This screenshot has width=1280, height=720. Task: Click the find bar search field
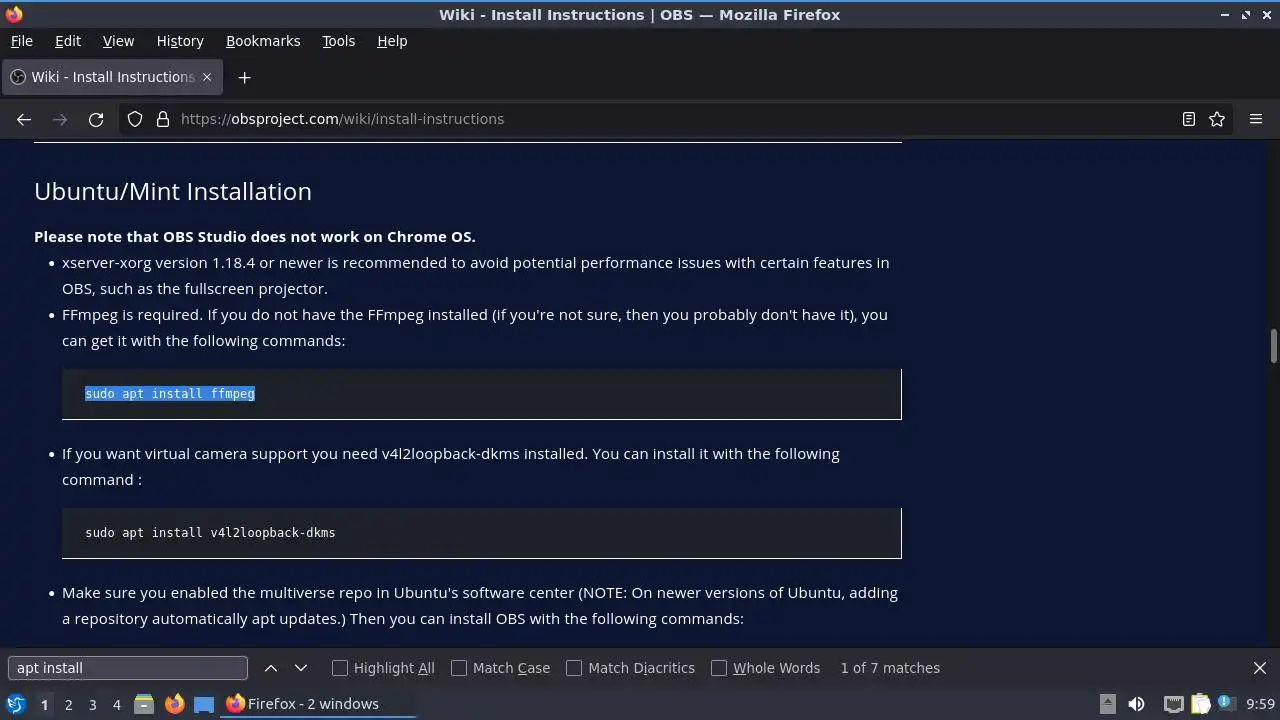pos(127,668)
